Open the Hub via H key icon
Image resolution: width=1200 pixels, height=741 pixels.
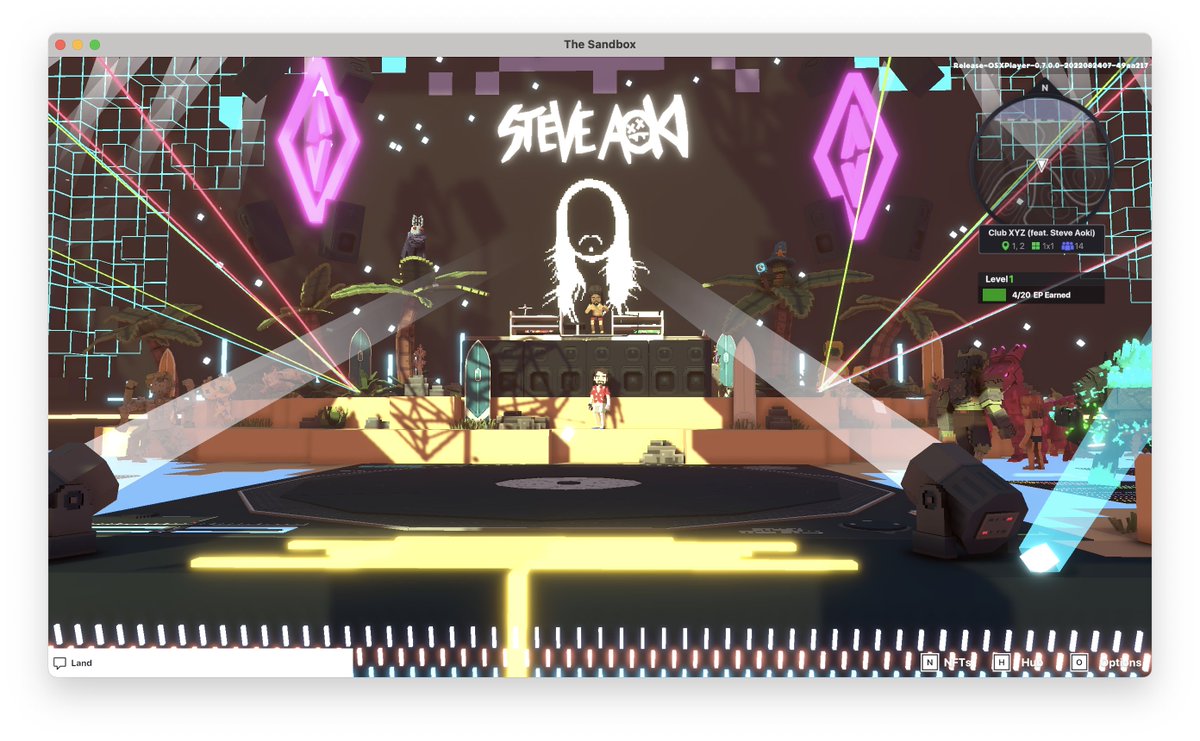point(1001,662)
